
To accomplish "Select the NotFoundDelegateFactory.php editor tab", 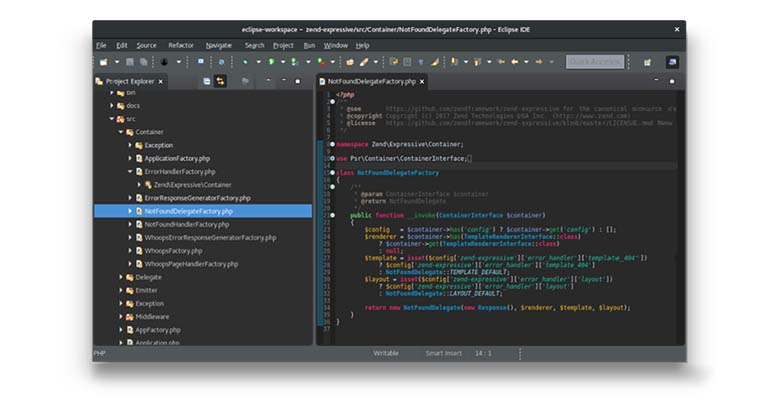I will (x=372, y=82).
